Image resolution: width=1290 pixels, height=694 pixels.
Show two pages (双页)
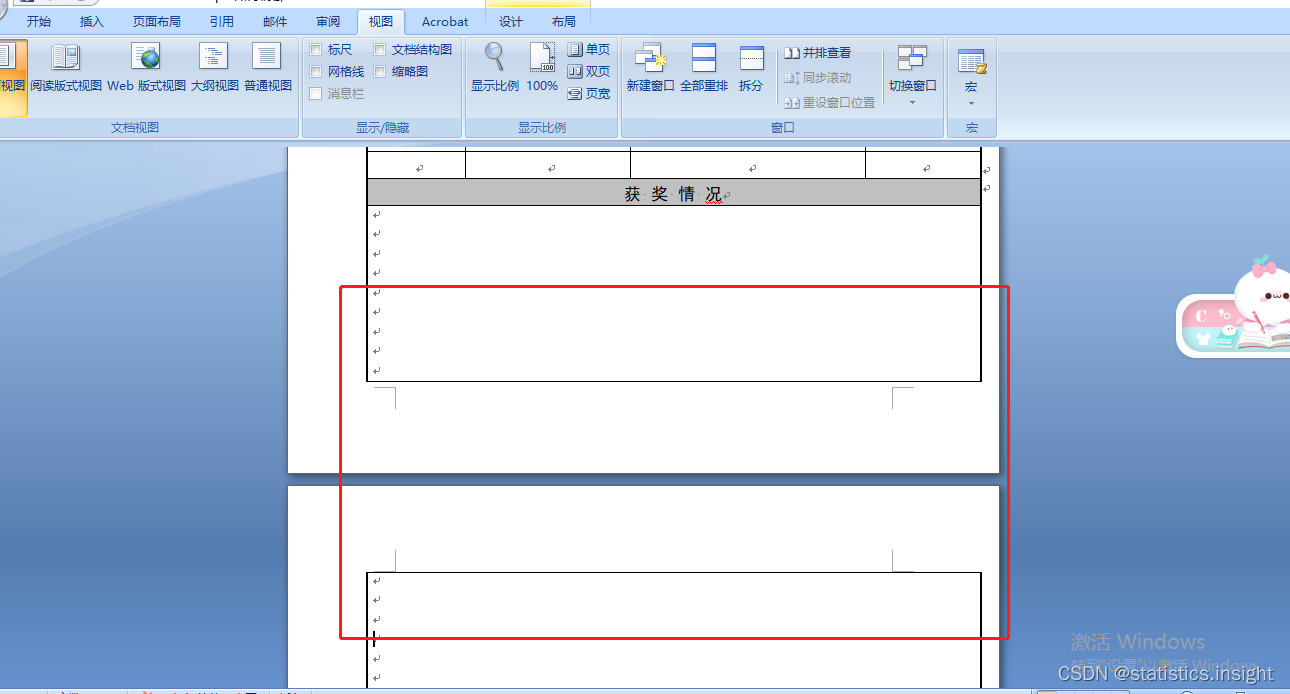click(x=589, y=72)
